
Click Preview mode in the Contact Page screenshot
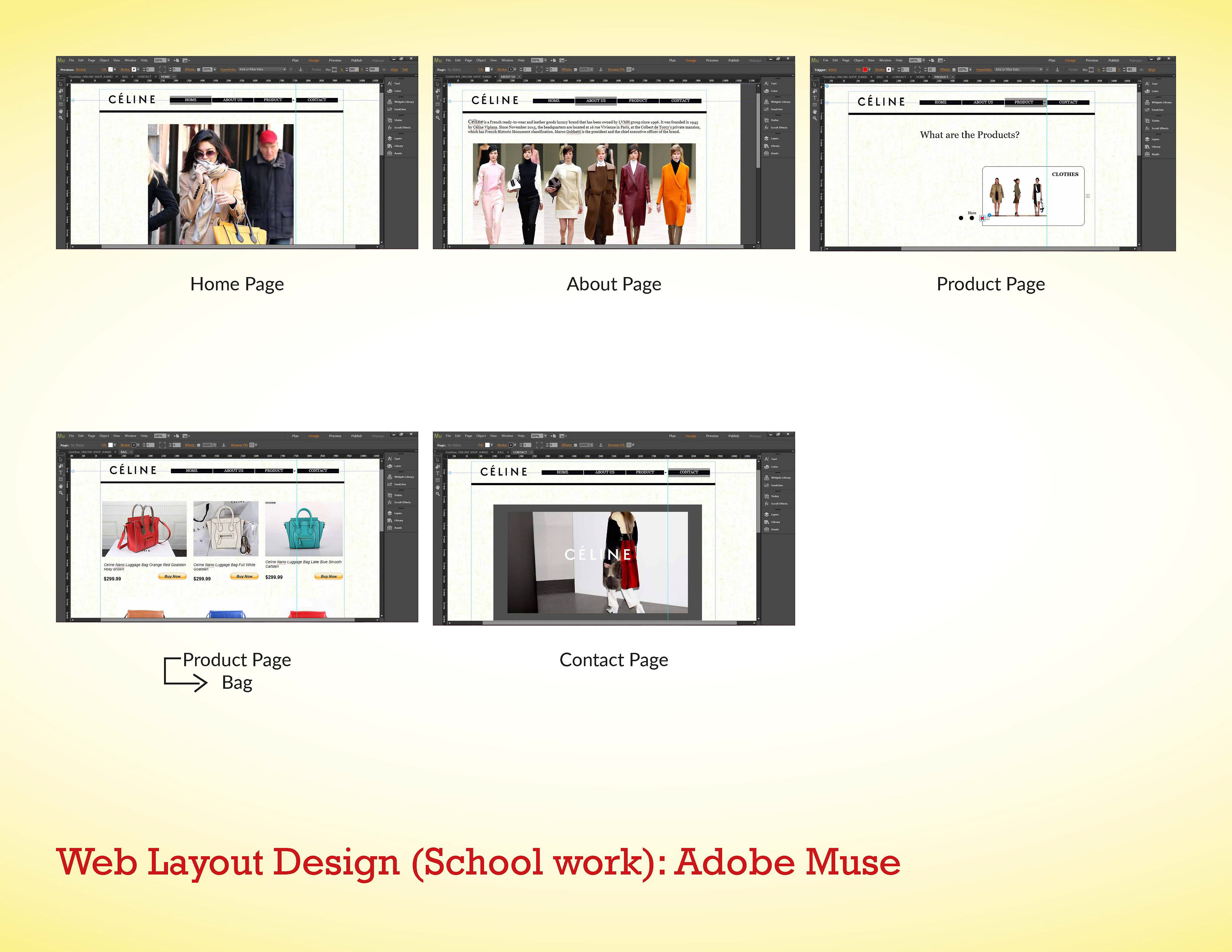(712, 436)
